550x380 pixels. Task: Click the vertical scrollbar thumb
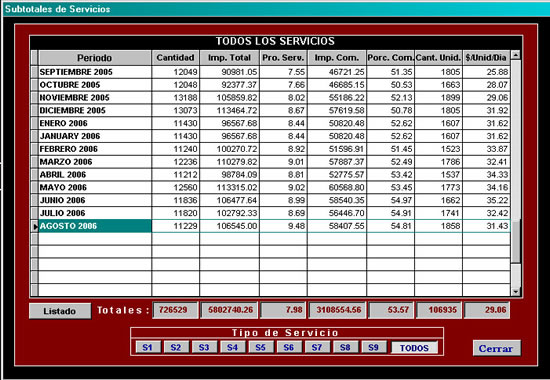[x=515, y=242]
